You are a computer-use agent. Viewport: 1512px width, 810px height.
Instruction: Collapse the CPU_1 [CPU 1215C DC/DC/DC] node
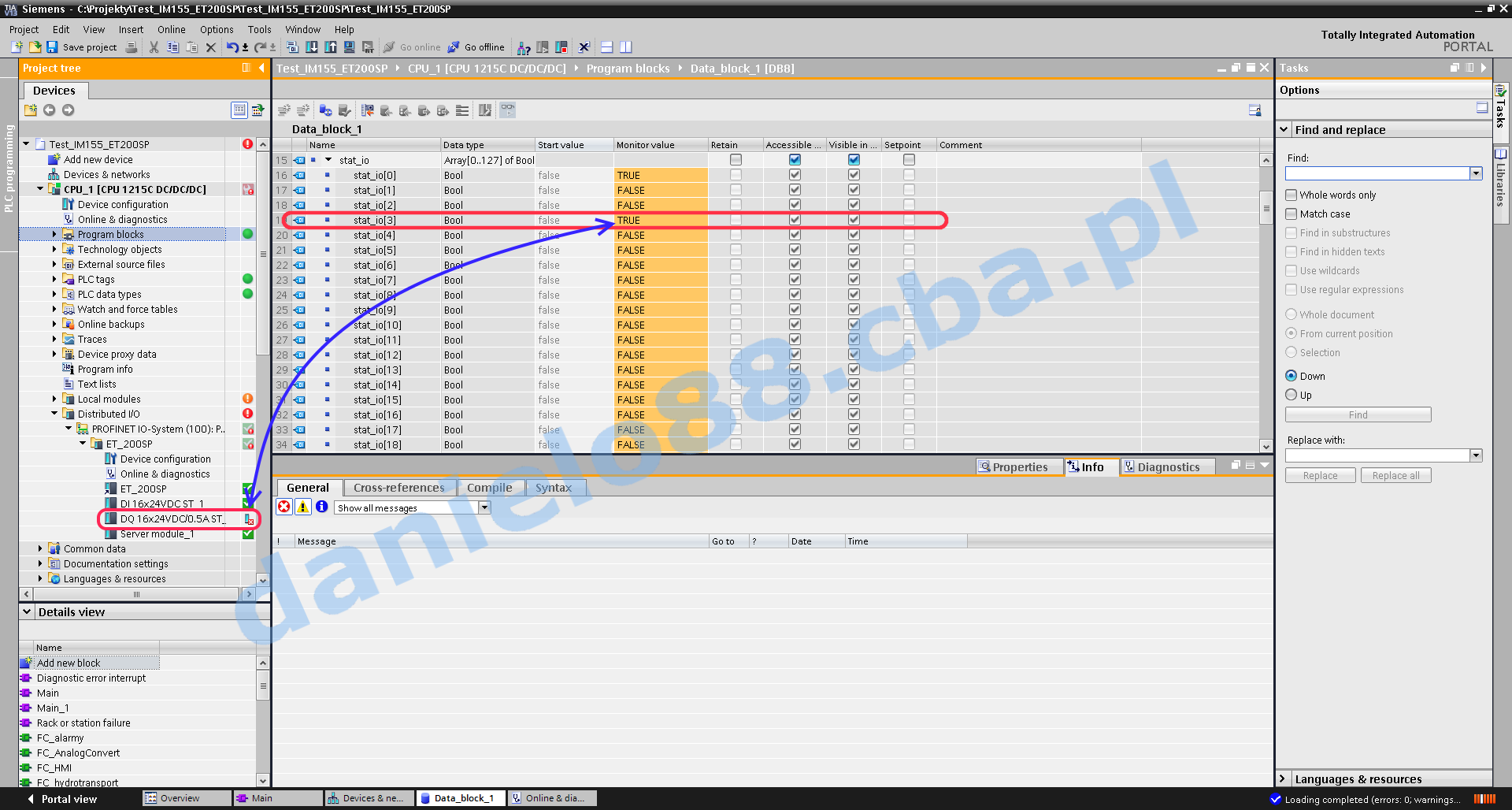(40, 189)
